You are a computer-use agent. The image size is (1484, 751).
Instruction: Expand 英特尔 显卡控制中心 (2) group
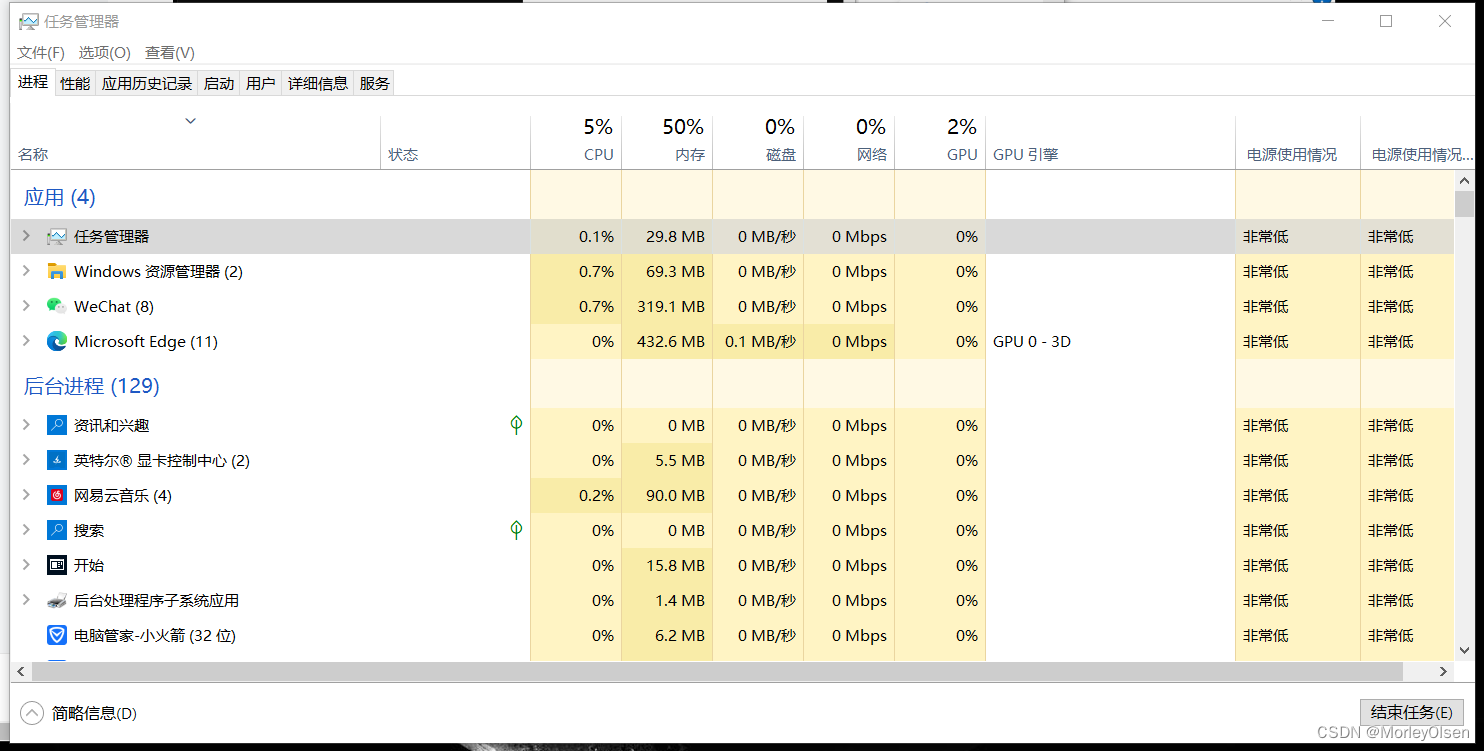(26, 460)
